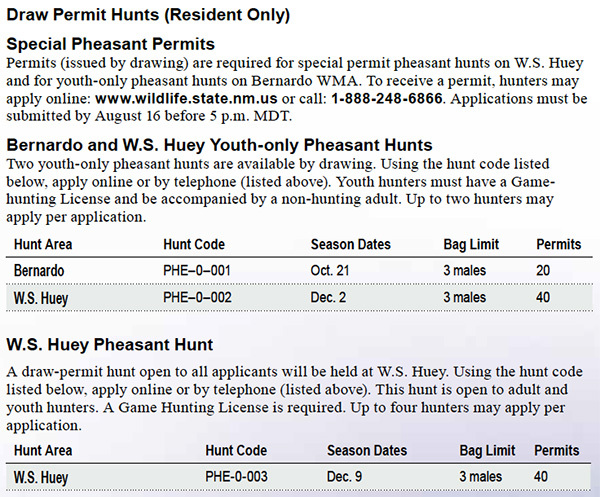600x497 pixels.
Task: Select the Special Pheasant Permits heading
Action: pyautogui.click(x=110, y=45)
